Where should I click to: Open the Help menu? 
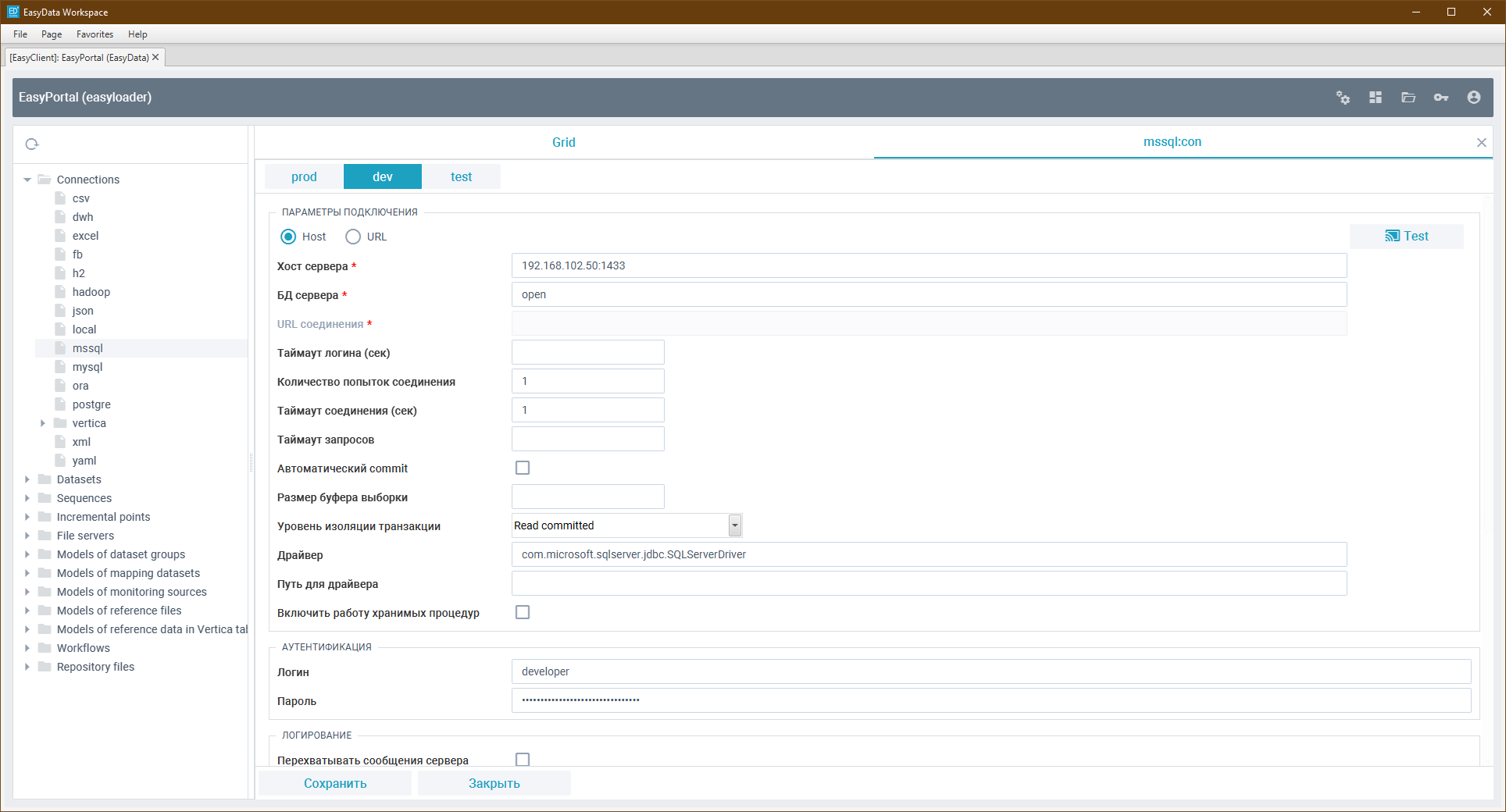137,34
